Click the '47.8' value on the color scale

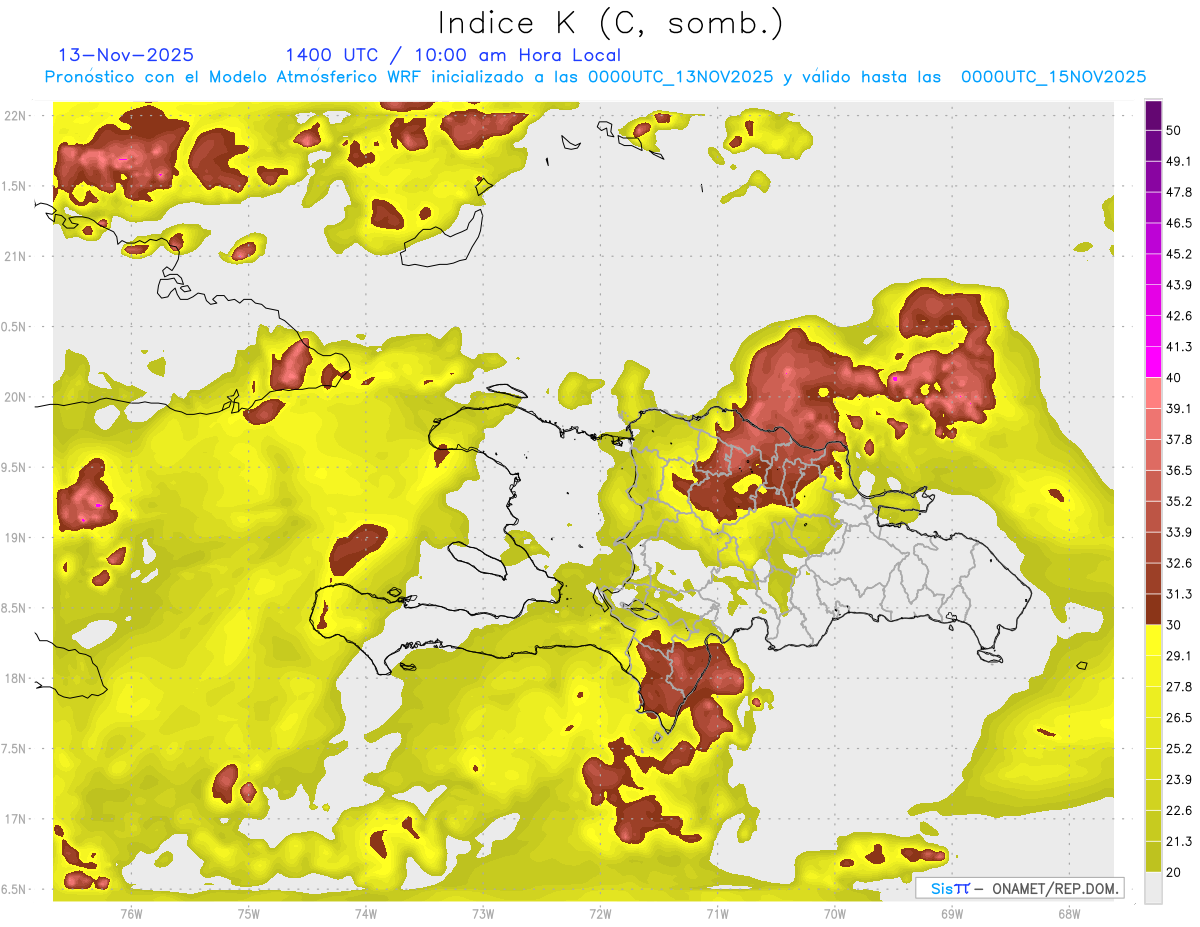point(1178,192)
